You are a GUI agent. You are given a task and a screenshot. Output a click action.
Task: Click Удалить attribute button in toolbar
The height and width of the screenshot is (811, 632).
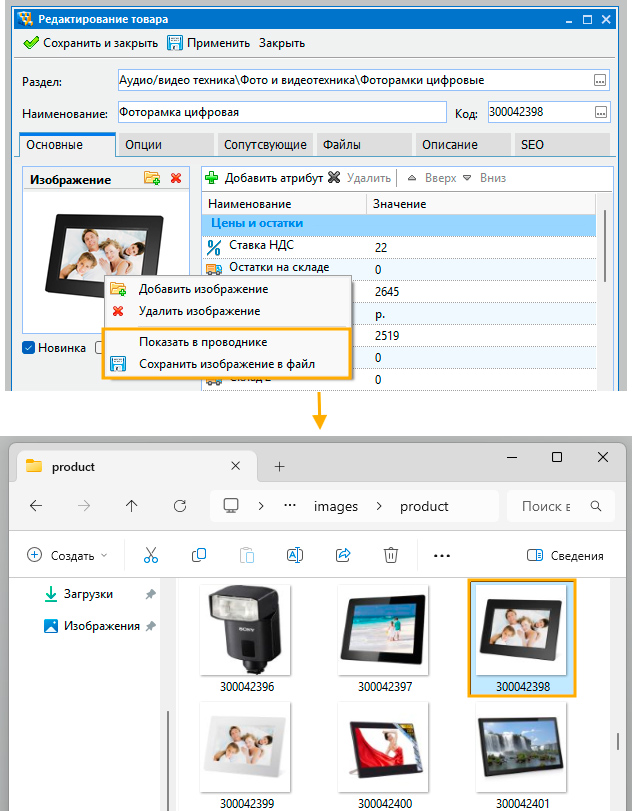360,178
